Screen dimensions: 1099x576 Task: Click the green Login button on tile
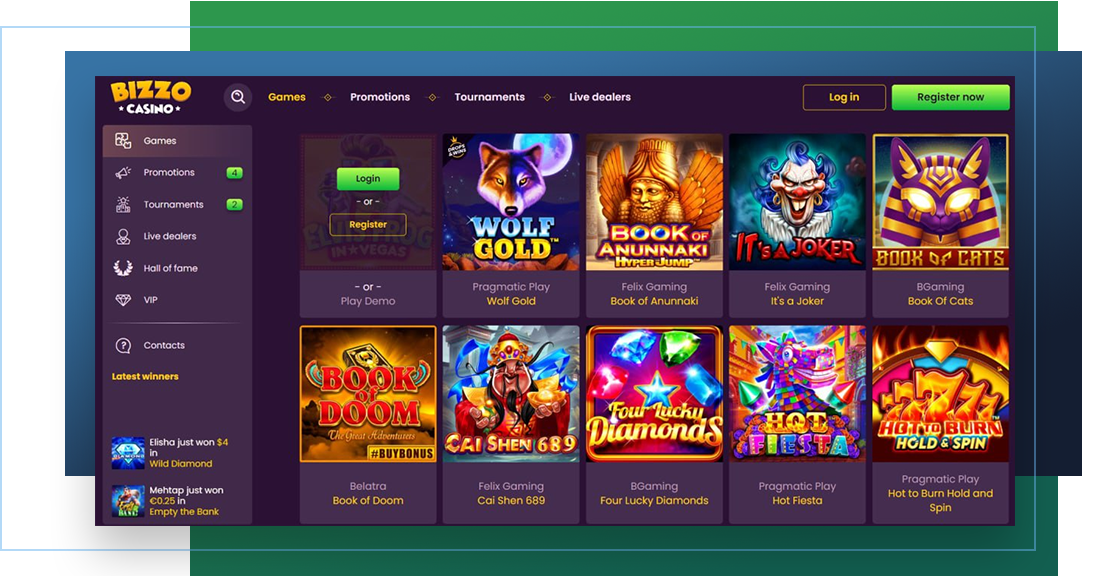368,179
